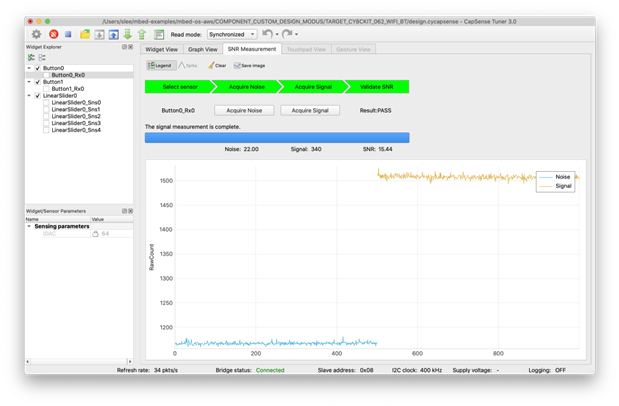Click the blue export-arrow toolbar icon
This screenshot has width=619, height=406.
tap(114, 35)
